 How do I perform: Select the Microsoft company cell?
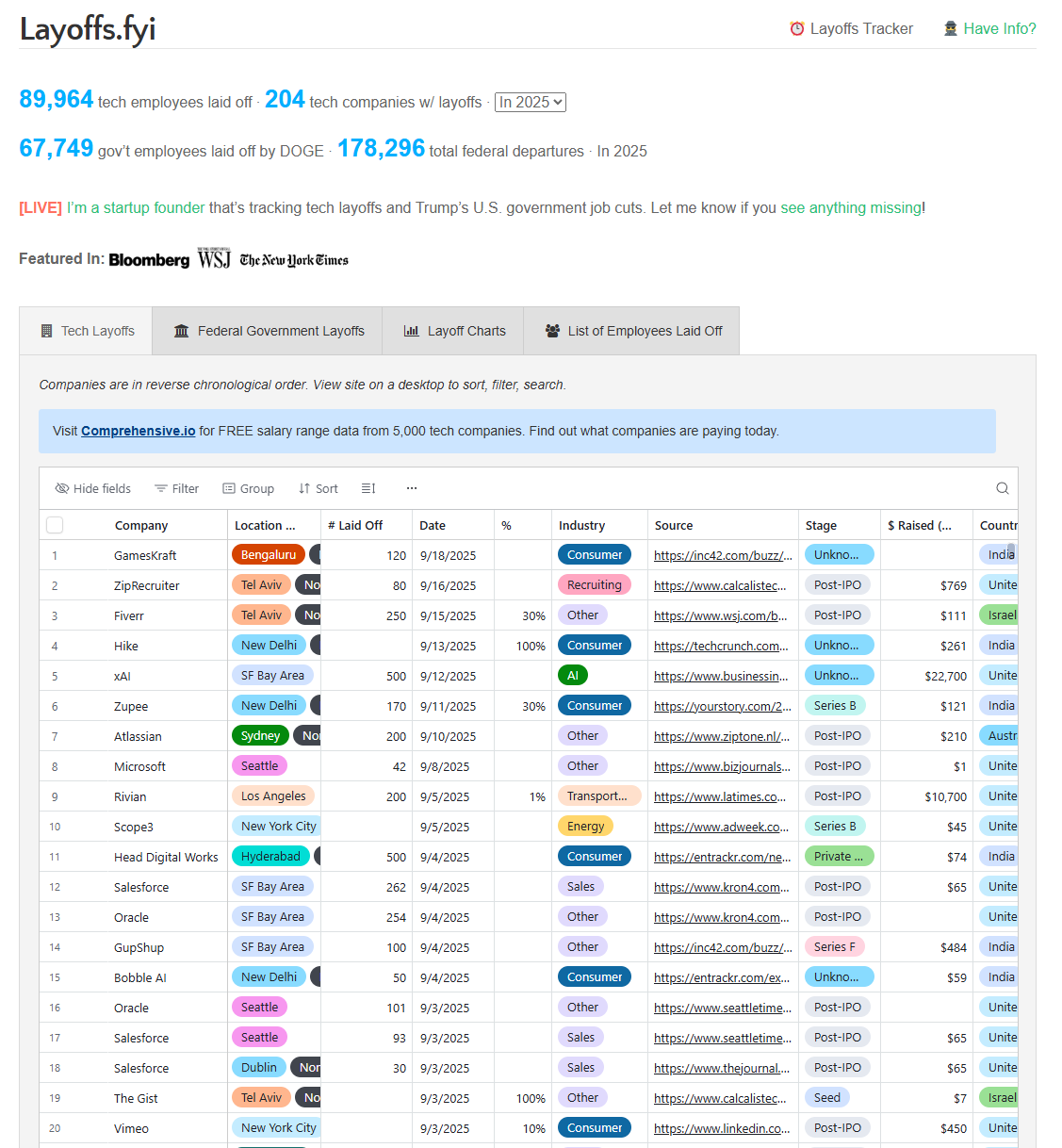139,766
